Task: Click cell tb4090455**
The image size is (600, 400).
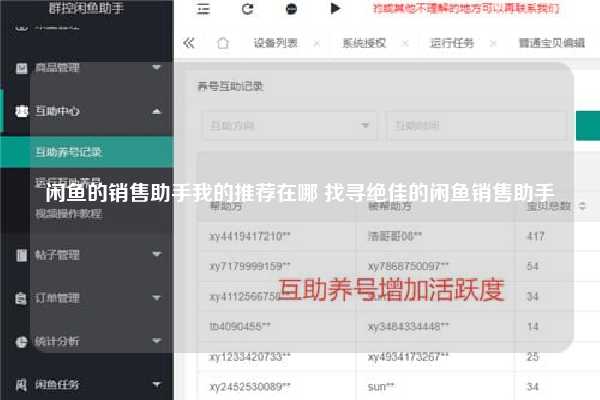Action: tap(240, 326)
